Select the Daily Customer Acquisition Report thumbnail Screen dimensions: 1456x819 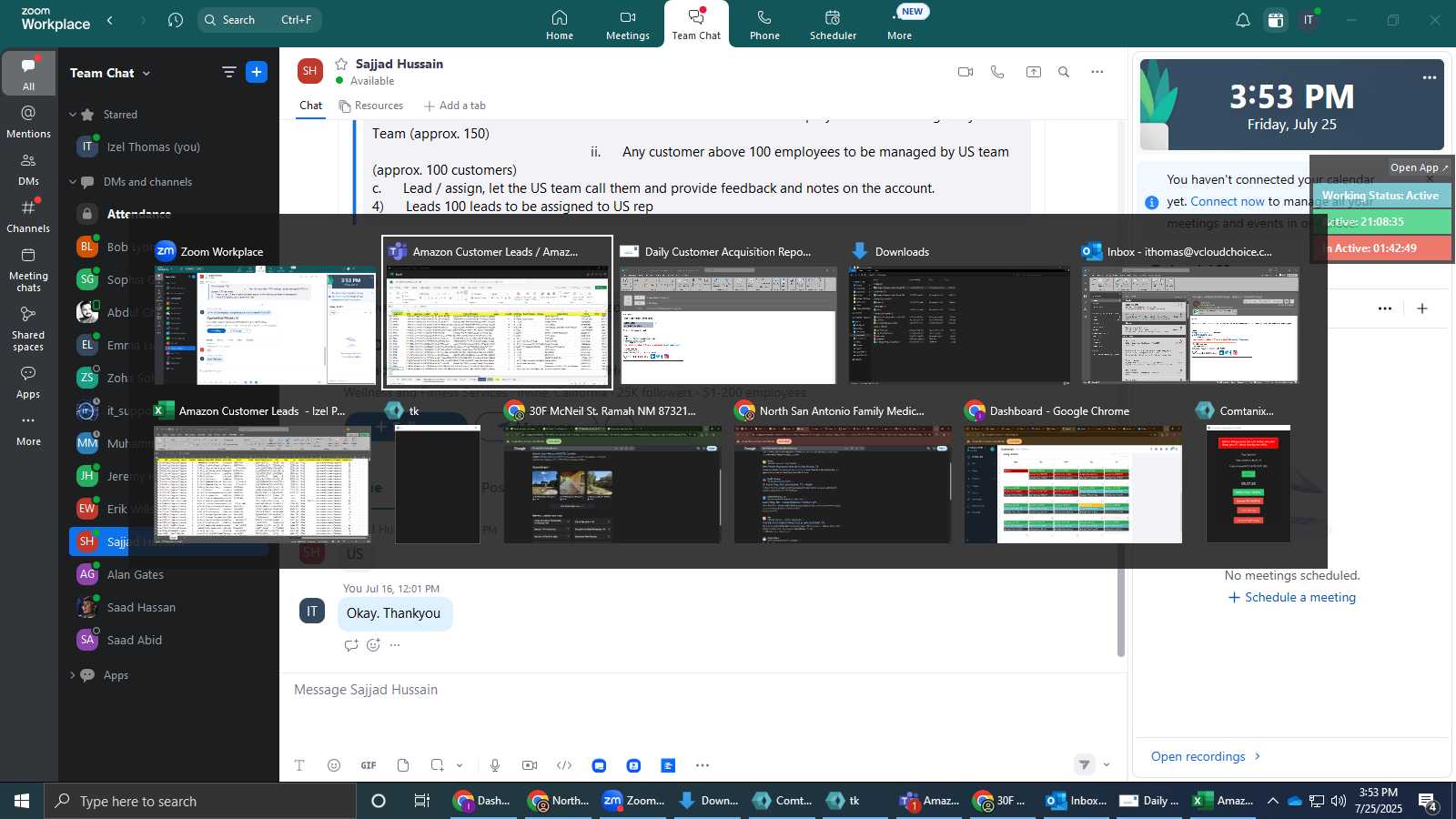tap(728, 313)
